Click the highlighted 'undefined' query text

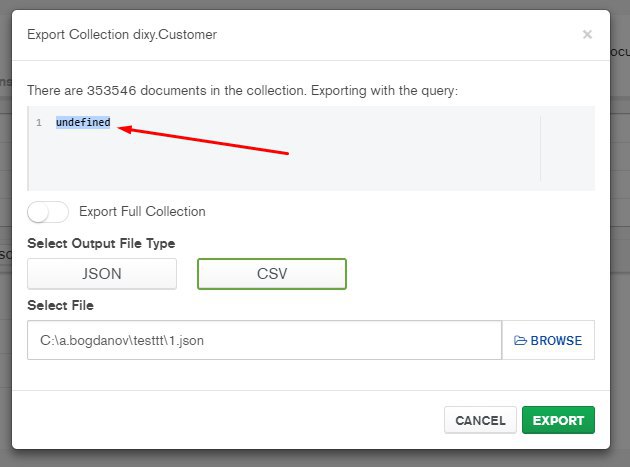(x=83, y=123)
